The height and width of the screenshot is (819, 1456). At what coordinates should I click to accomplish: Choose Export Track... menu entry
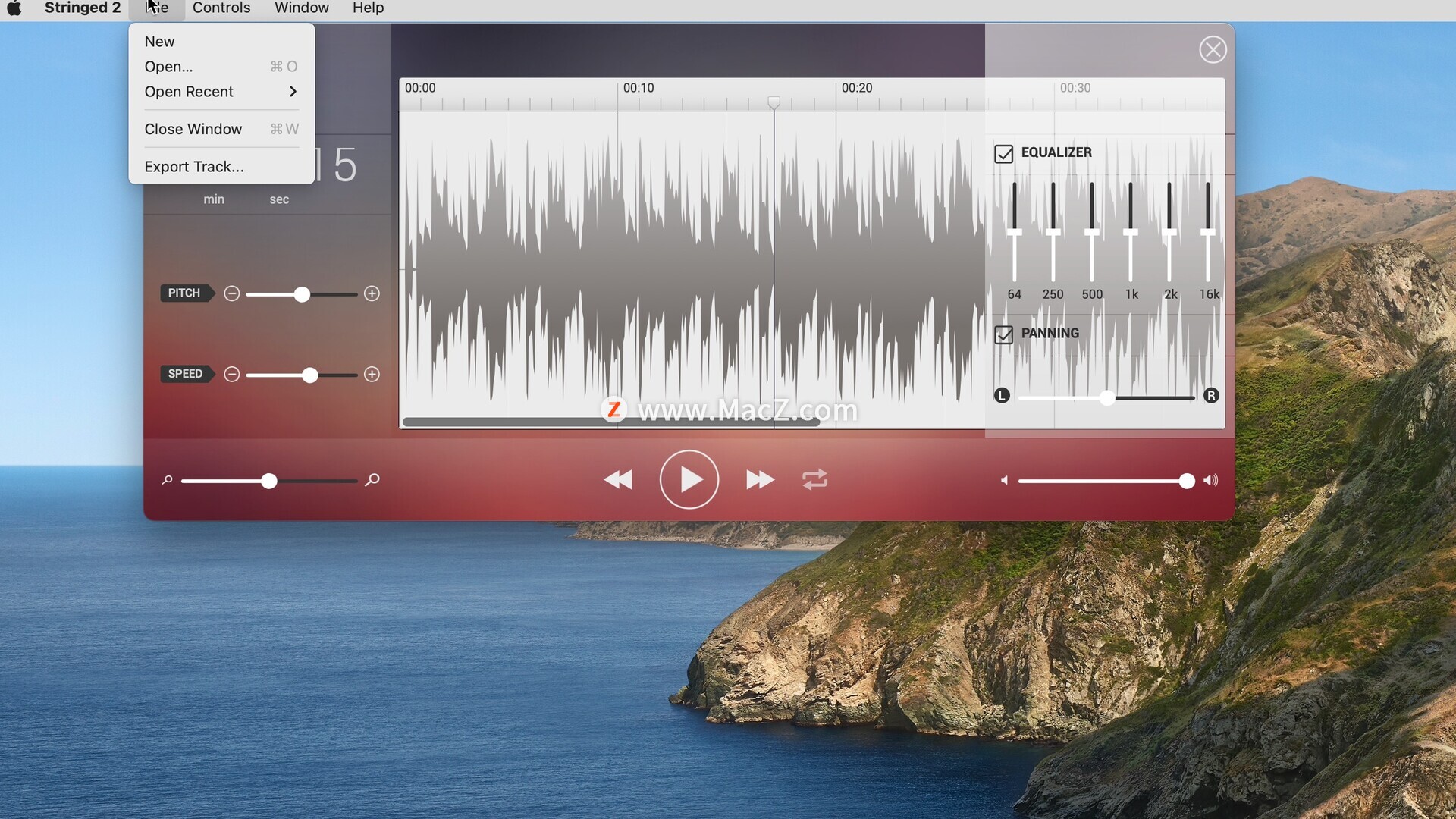[221, 167]
